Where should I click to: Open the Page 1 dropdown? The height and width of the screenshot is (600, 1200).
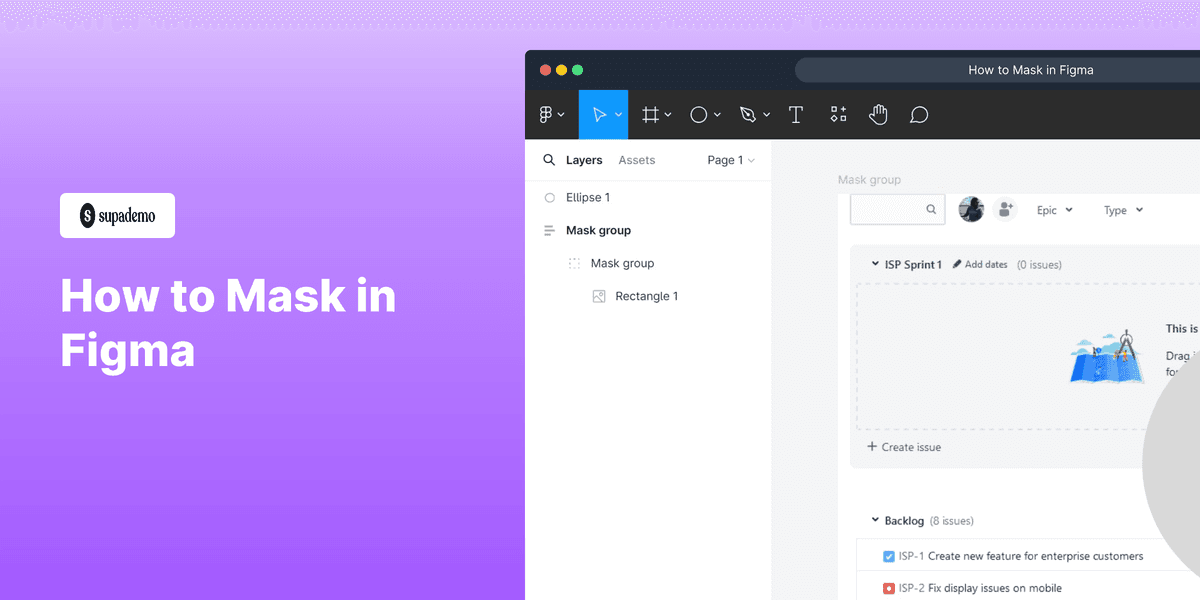pyautogui.click(x=731, y=160)
